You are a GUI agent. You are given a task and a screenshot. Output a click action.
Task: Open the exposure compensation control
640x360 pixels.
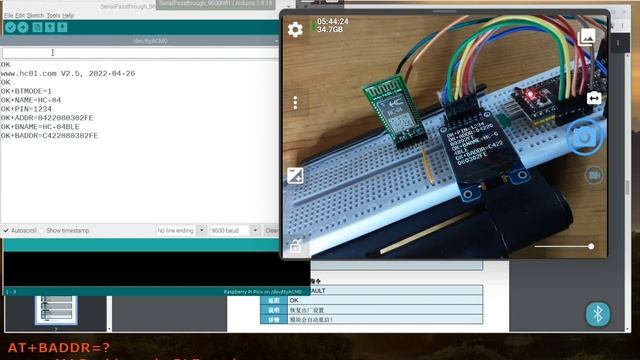[x=295, y=176]
